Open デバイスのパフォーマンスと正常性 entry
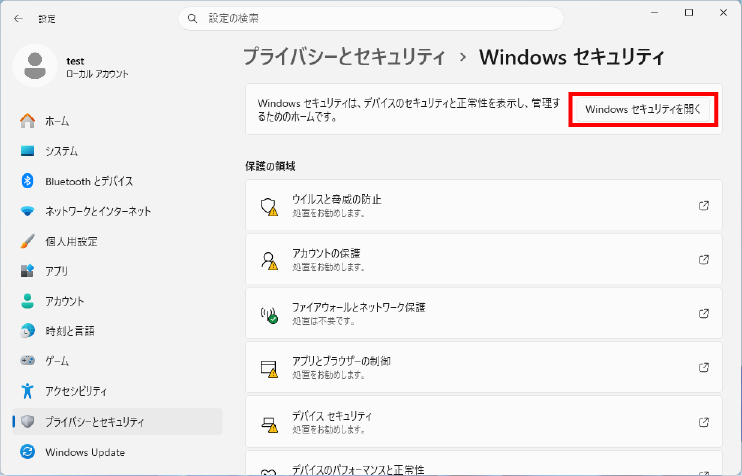 click(x=484, y=463)
